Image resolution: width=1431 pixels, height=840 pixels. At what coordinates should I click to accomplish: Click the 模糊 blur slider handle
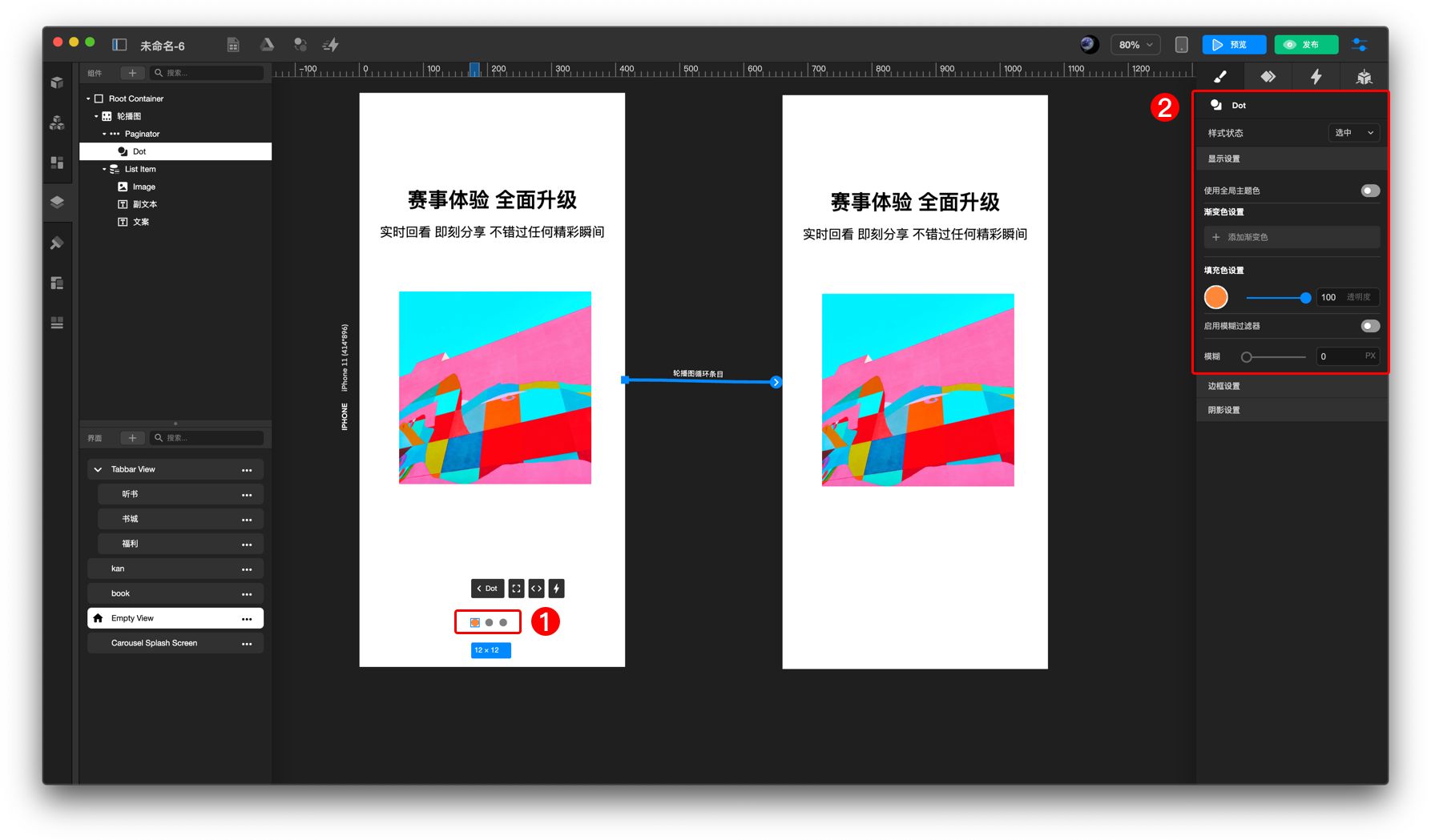coord(1247,357)
